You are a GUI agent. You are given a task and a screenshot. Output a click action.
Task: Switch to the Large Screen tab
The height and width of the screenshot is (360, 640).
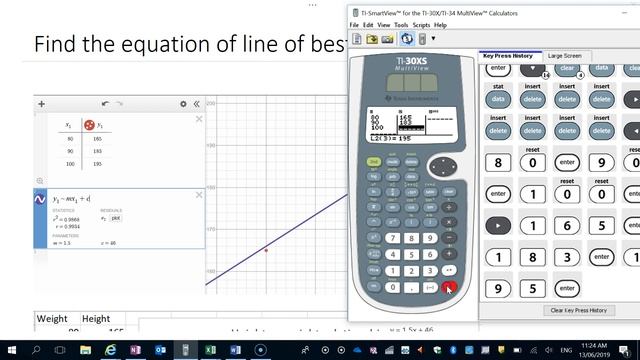[564, 56]
